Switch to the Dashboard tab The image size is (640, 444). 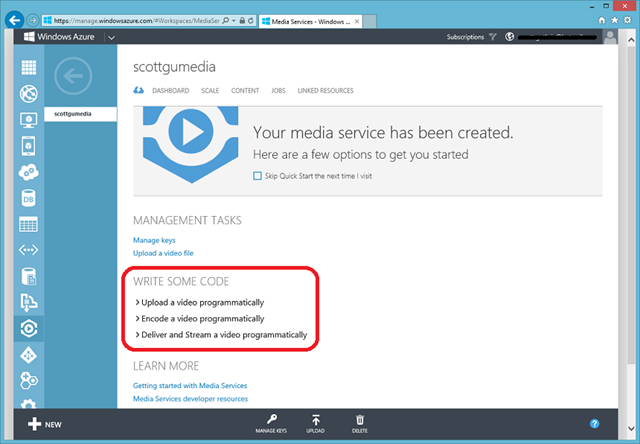[171, 91]
